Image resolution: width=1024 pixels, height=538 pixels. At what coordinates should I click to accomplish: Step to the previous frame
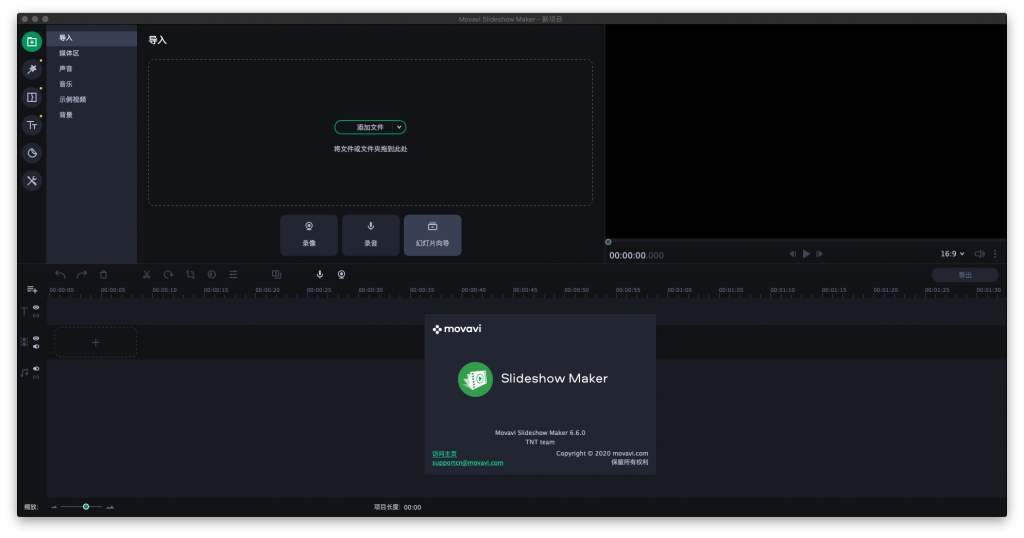(792, 254)
